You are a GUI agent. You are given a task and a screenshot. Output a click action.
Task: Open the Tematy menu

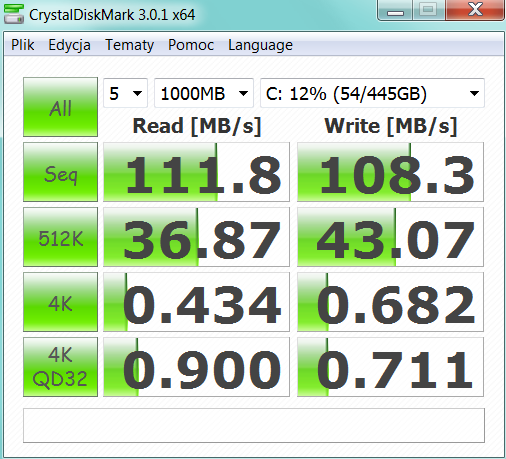(x=129, y=45)
